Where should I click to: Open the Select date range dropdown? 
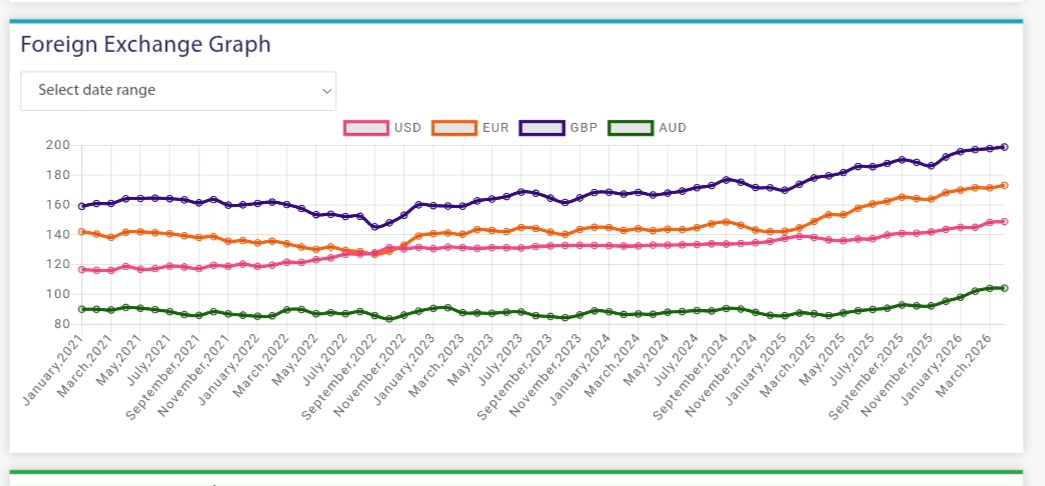coord(178,90)
